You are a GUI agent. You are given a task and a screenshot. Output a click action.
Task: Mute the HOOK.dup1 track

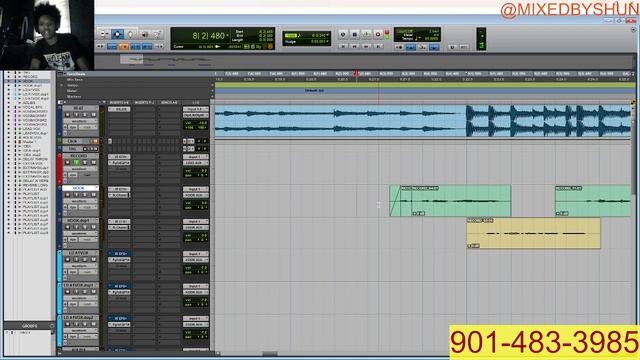93,227
